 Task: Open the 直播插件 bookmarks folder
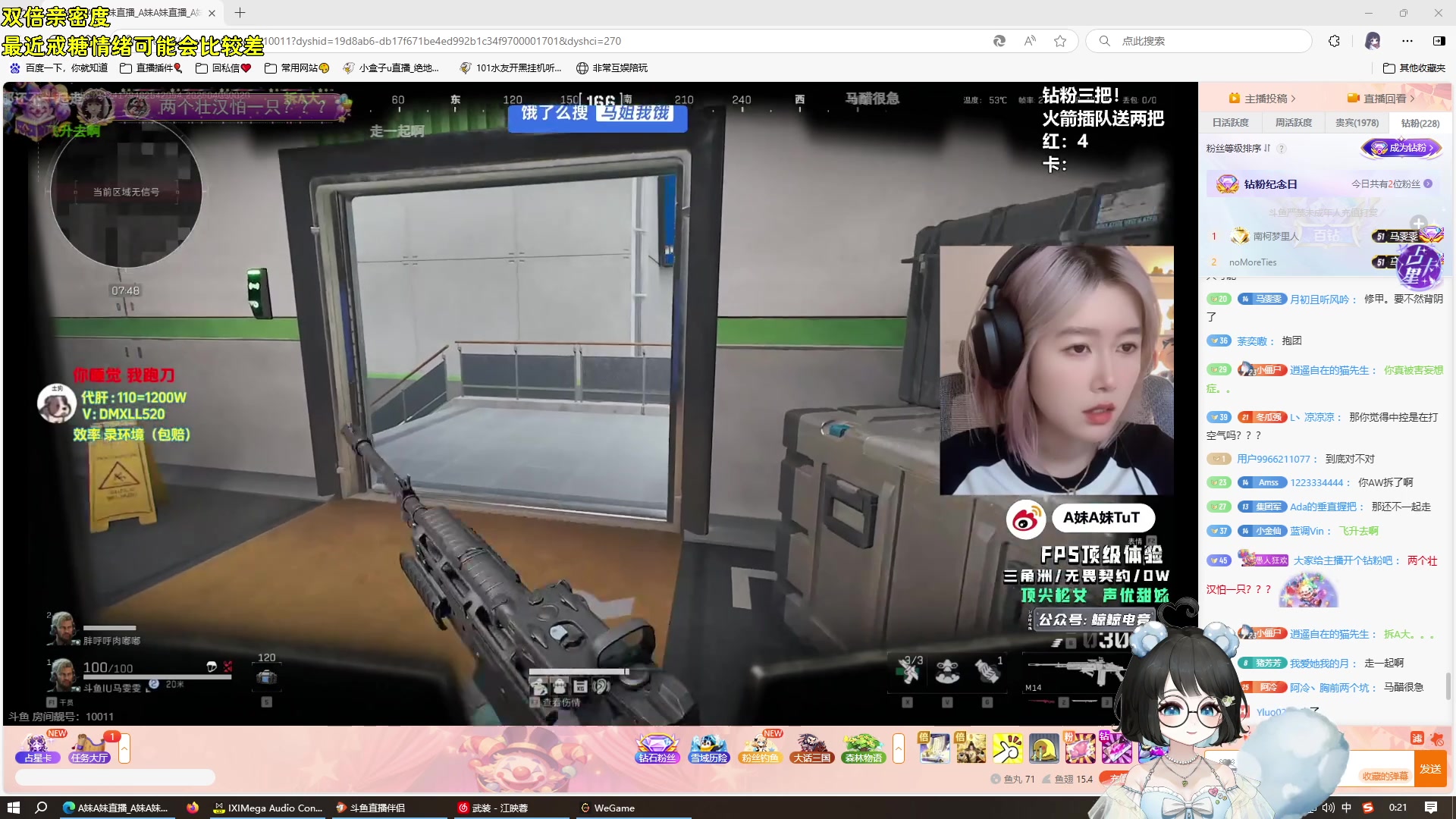tap(151, 68)
